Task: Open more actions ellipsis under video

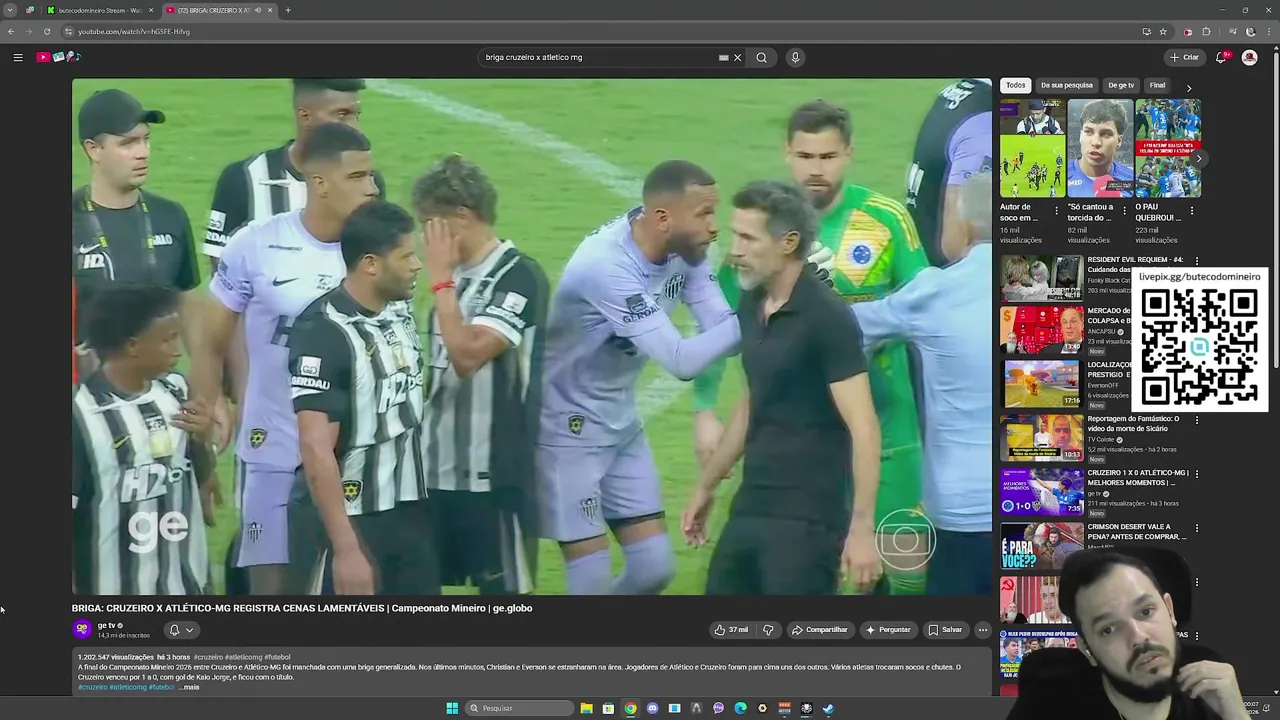Action: pos(983,630)
